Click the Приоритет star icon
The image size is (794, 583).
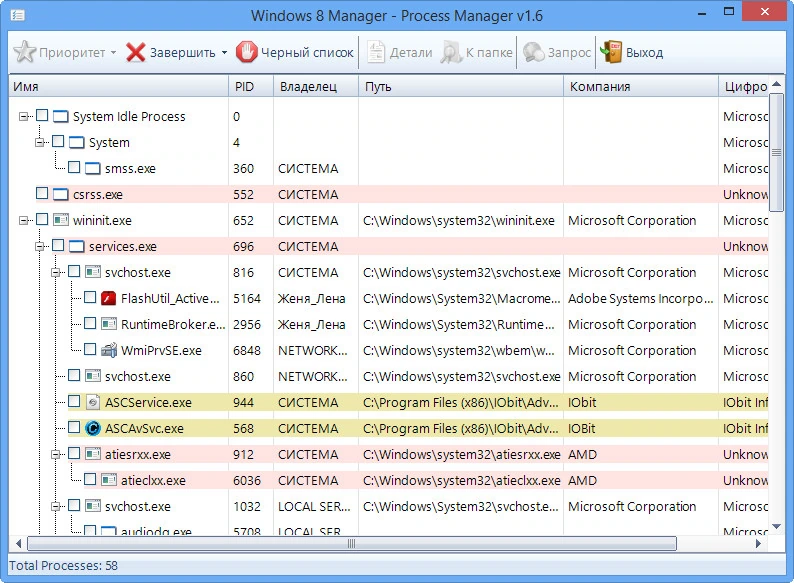24,52
